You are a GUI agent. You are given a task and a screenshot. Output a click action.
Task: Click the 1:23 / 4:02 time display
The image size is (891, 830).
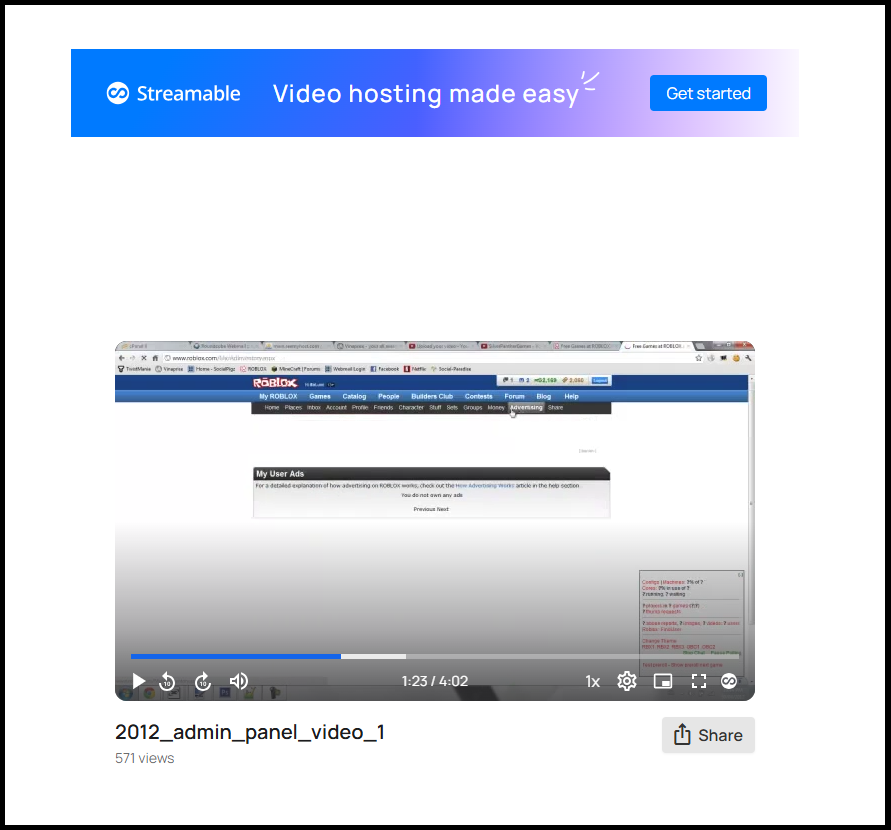click(x=435, y=681)
